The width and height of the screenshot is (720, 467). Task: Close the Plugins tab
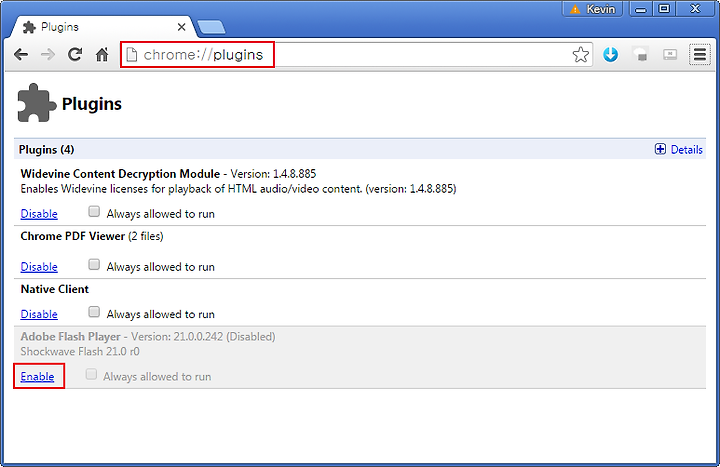point(181,27)
